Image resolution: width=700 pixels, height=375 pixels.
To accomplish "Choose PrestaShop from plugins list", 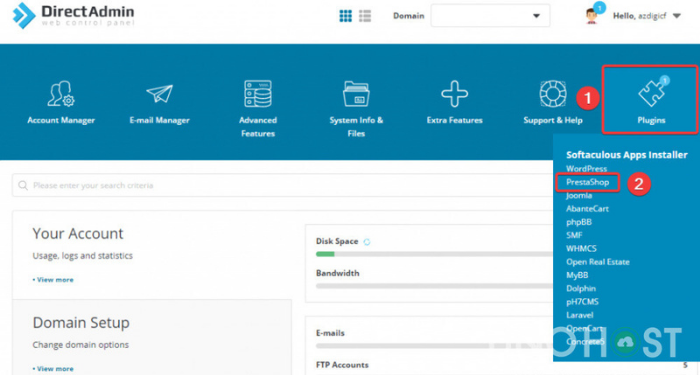I will point(588,182).
